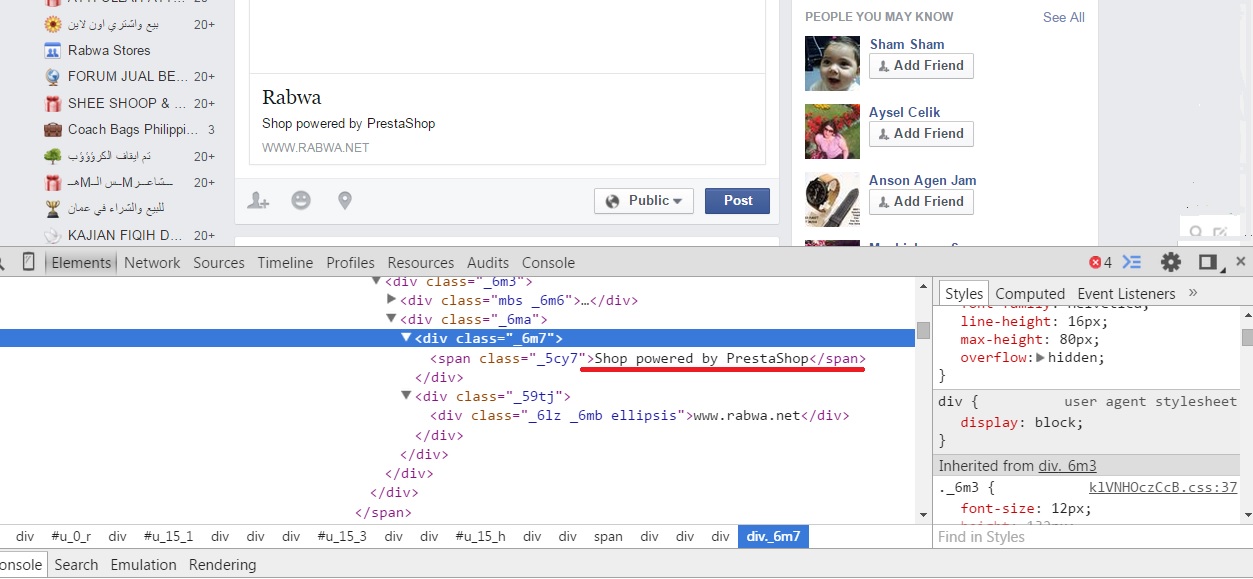Screen dimensions: 1253x579
Task: Switch to the Profiles tab
Action: [x=350, y=263]
